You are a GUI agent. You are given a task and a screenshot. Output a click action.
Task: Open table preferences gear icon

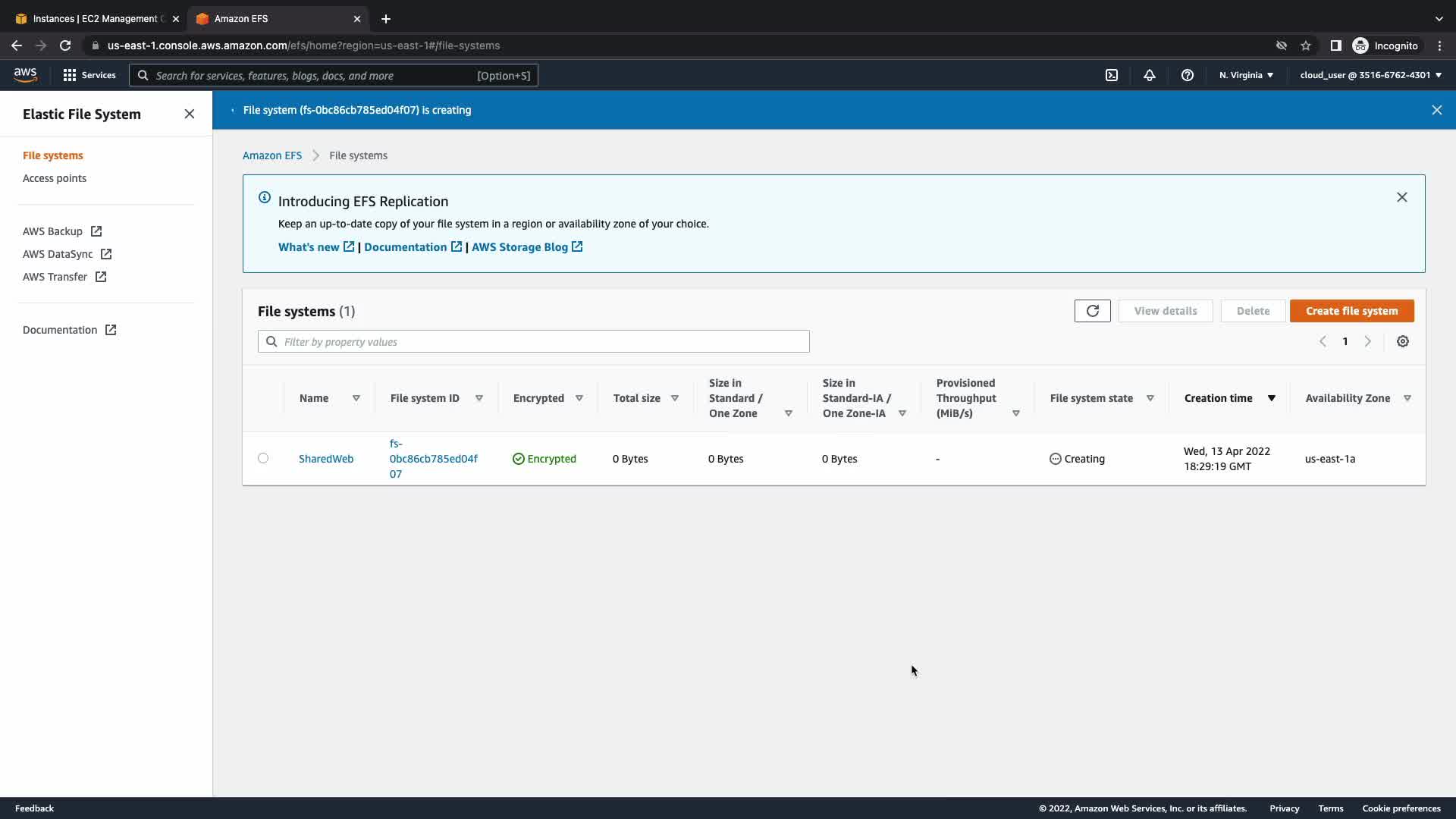(x=1403, y=342)
